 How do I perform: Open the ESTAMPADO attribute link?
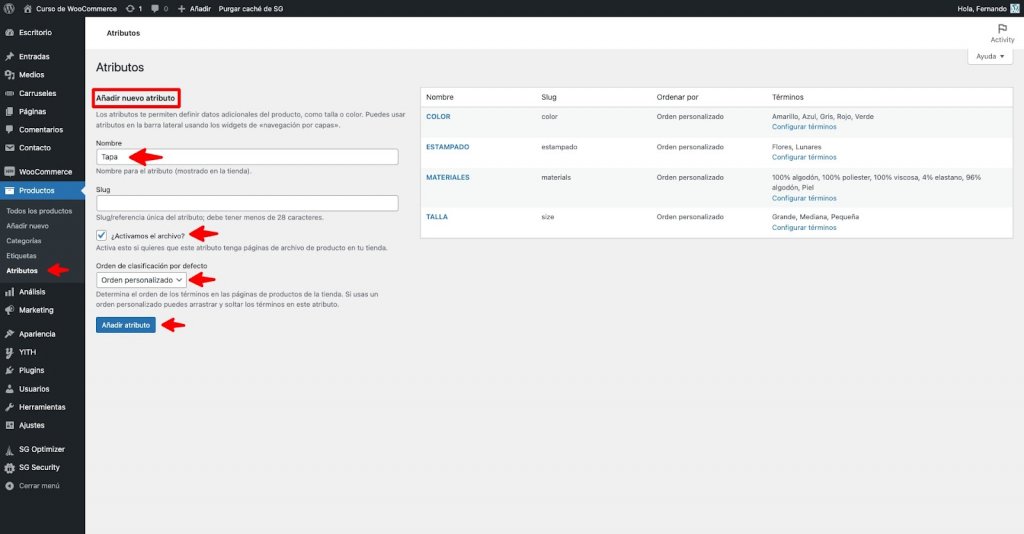click(x=447, y=147)
